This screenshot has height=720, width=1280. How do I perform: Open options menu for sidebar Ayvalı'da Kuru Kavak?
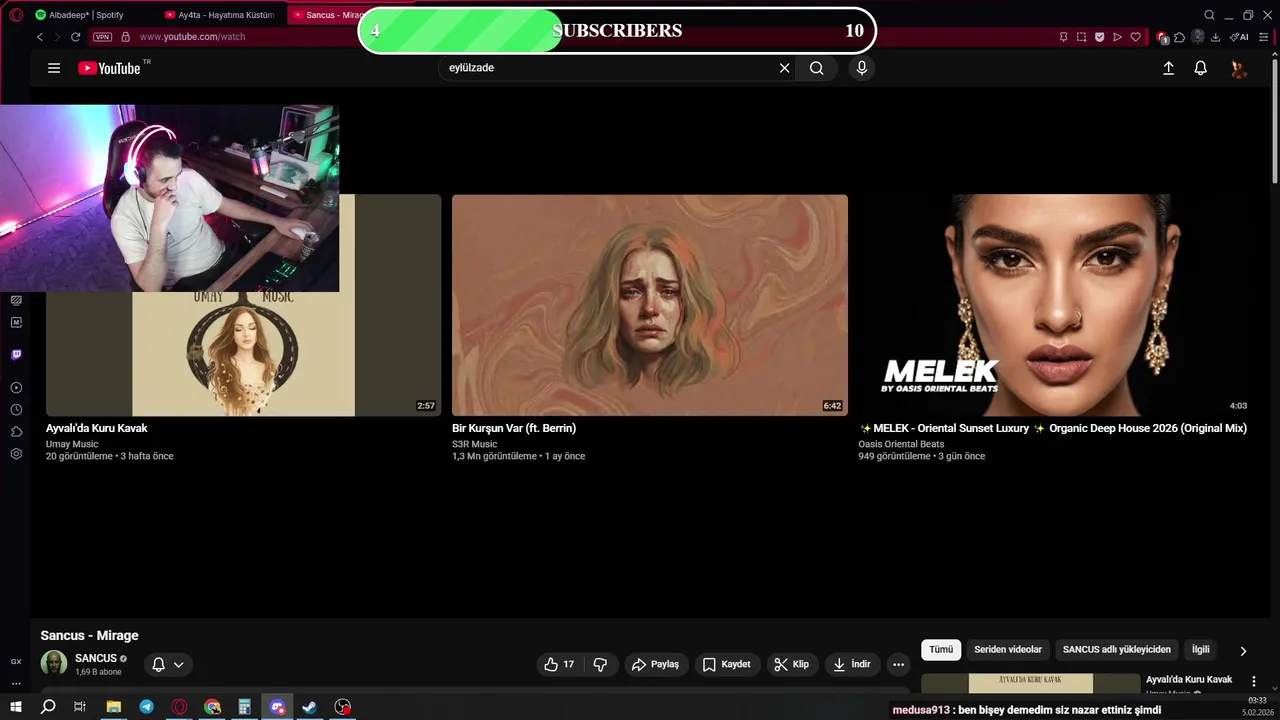click(x=1254, y=681)
